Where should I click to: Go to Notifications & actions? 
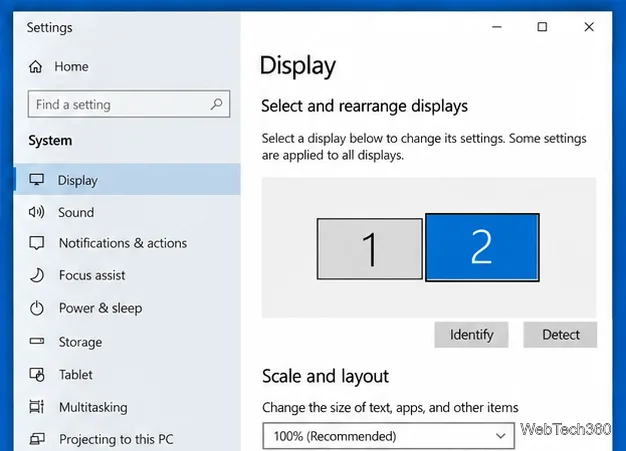tap(123, 243)
